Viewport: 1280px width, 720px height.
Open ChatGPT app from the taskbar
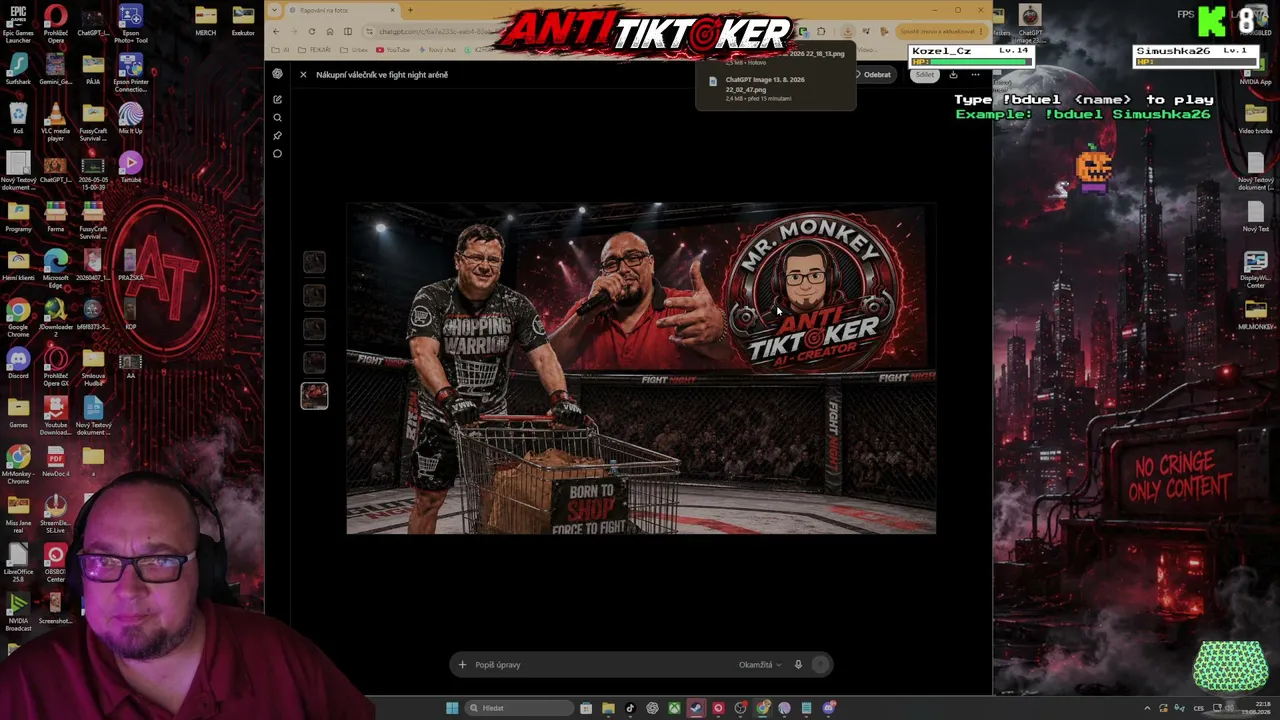tap(652, 708)
